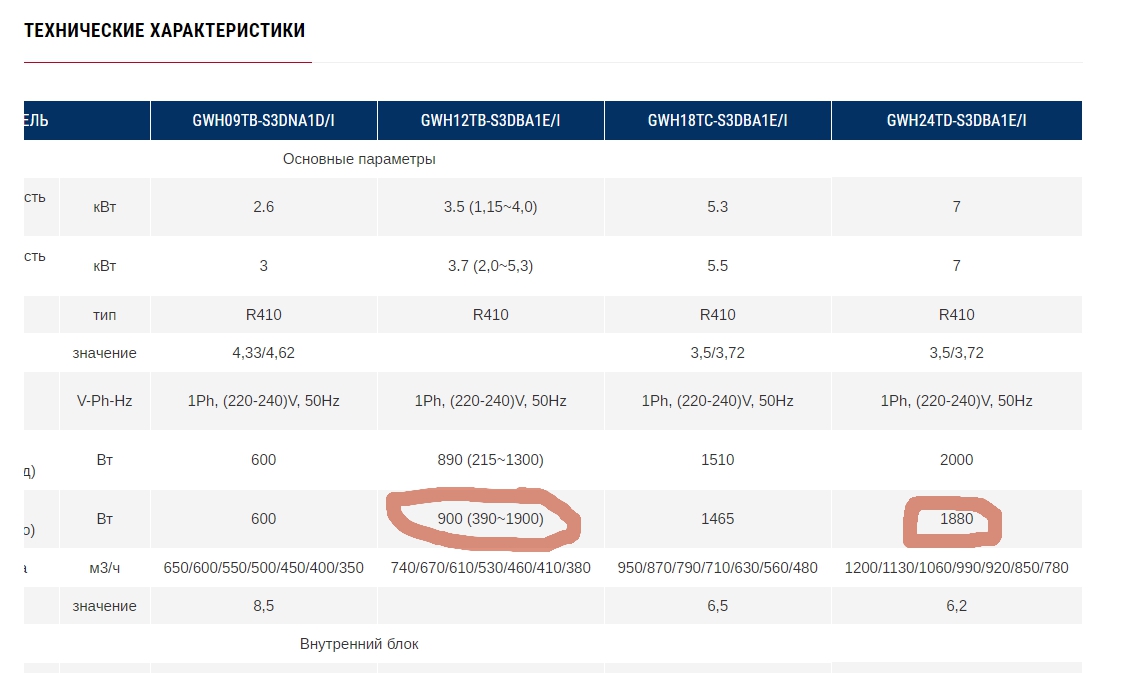Click cell value 8,5
Screen dimensions: 1132x673
click(264, 607)
